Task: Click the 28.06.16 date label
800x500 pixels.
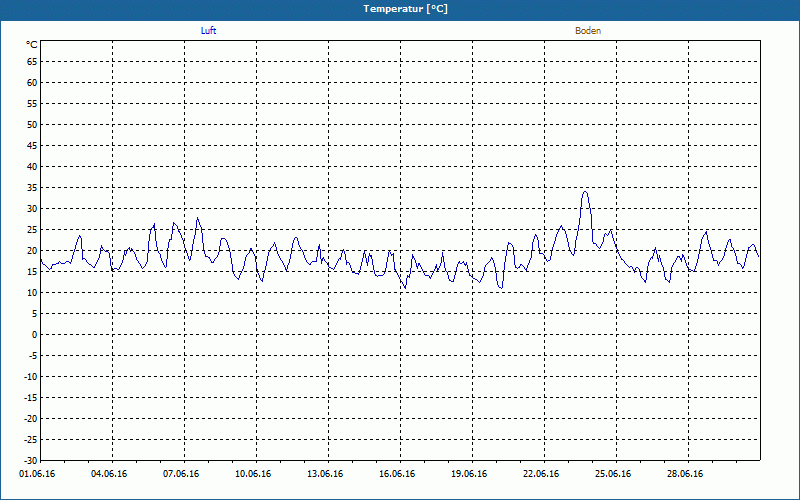Action: click(685, 474)
